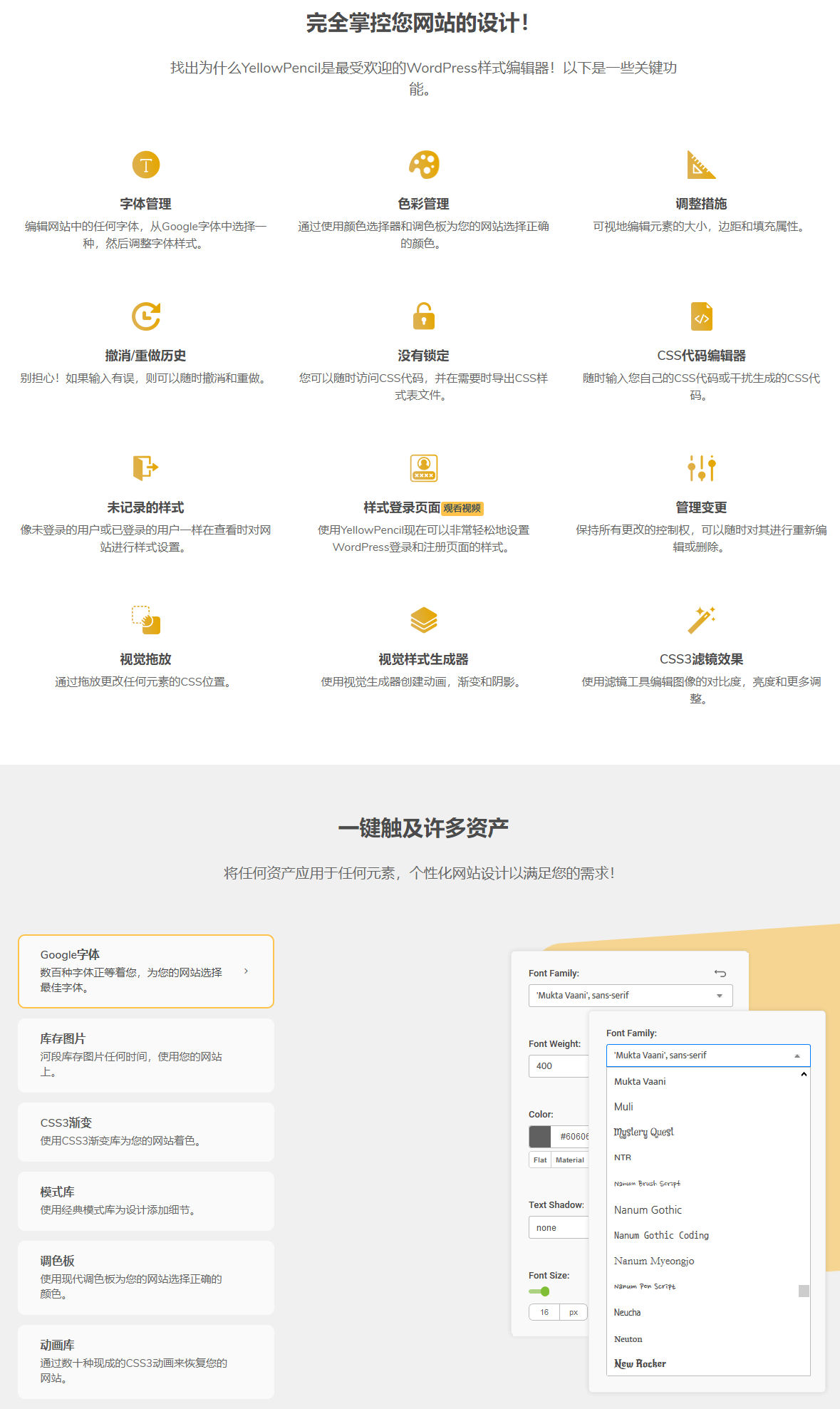Click the px unit selector
The image size is (840, 1409).
pyautogui.click(x=574, y=1312)
